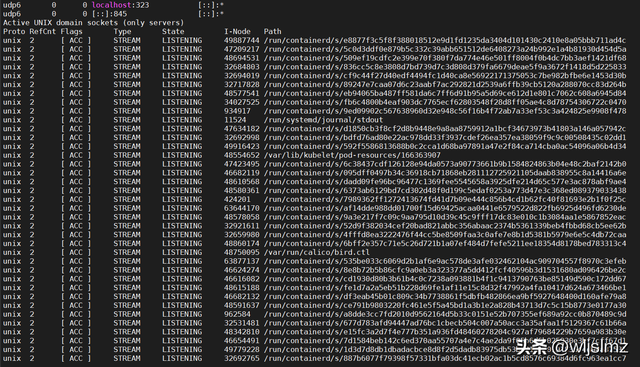The width and height of the screenshot is (640, 367).
Task: Click the 'I-Node' column header
Action: (237, 31)
